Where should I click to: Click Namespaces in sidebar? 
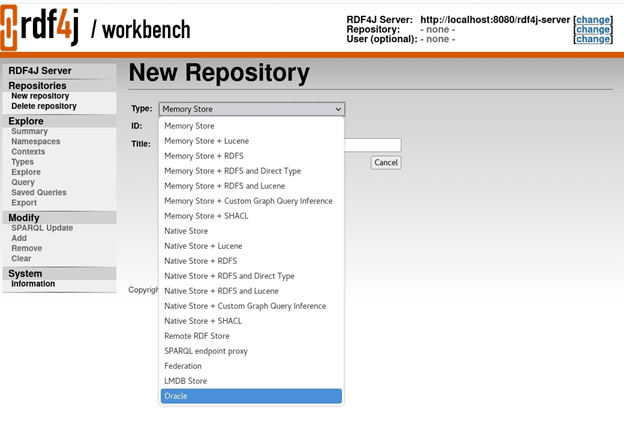36,142
